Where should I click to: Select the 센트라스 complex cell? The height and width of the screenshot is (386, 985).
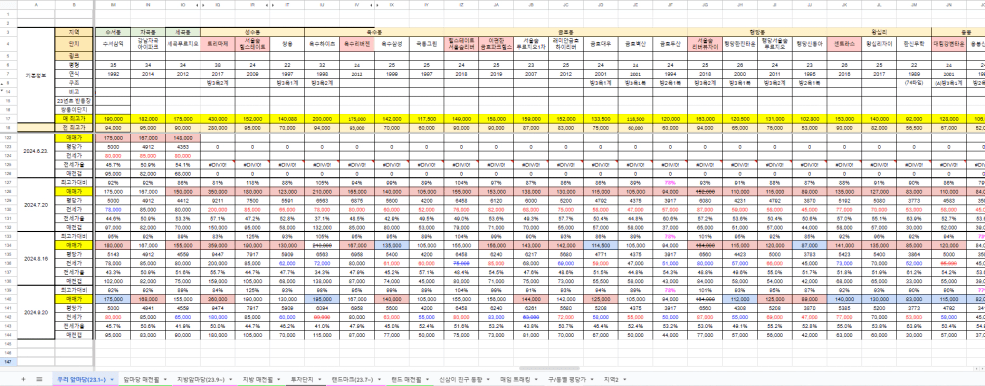[x=844, y=44]
